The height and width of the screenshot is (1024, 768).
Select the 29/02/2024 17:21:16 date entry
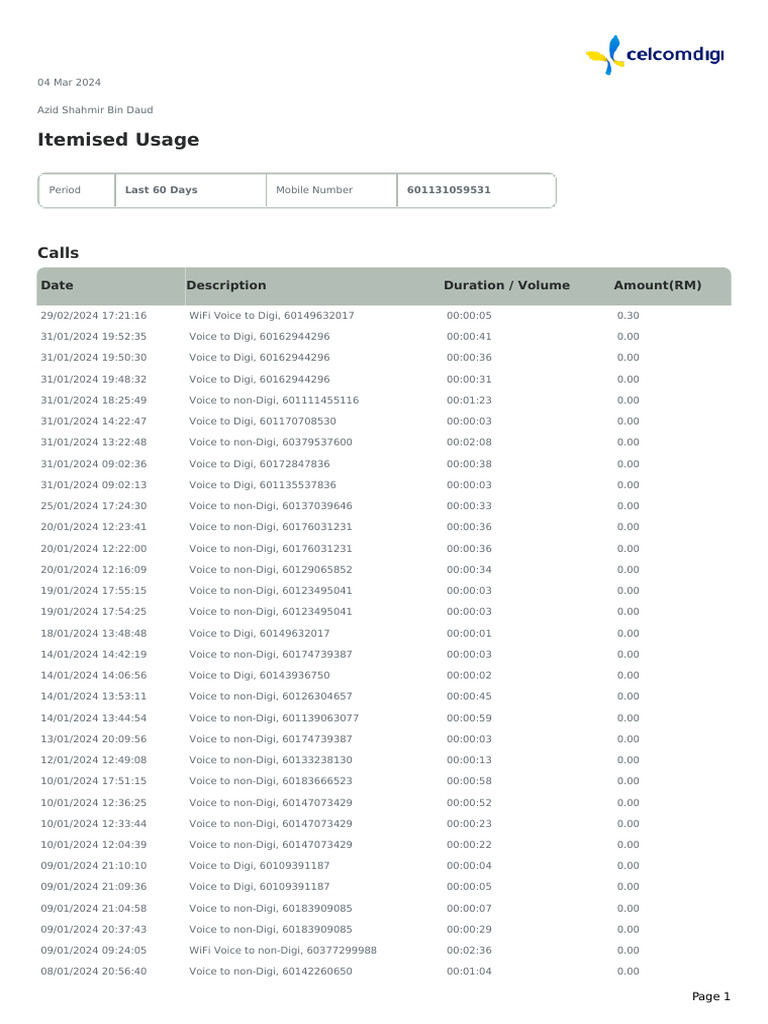pos(93,315)
